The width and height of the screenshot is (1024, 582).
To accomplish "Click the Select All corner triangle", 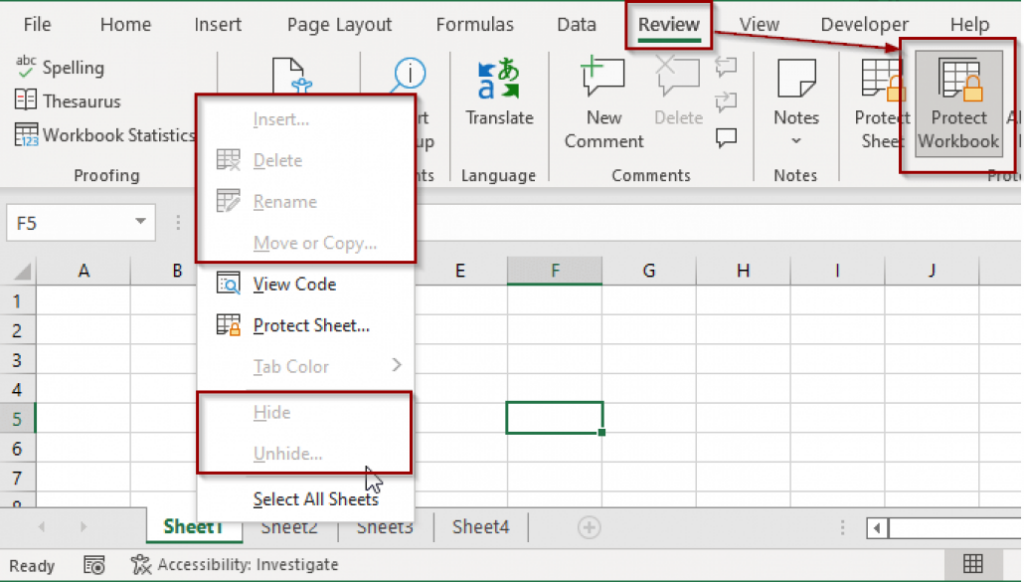I will [x=22, y=270].
